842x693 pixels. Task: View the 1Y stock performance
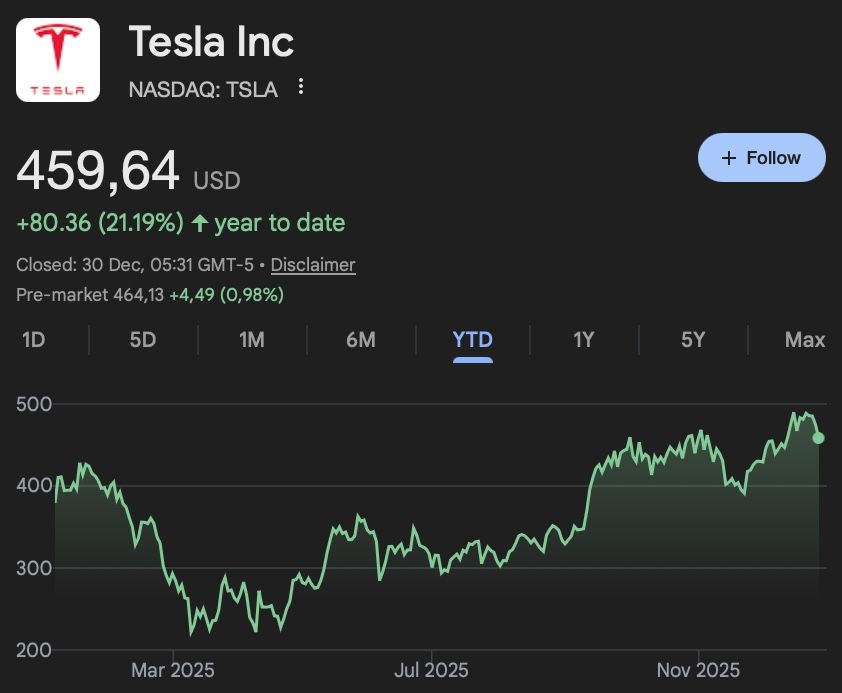click(x=583, y=340)
